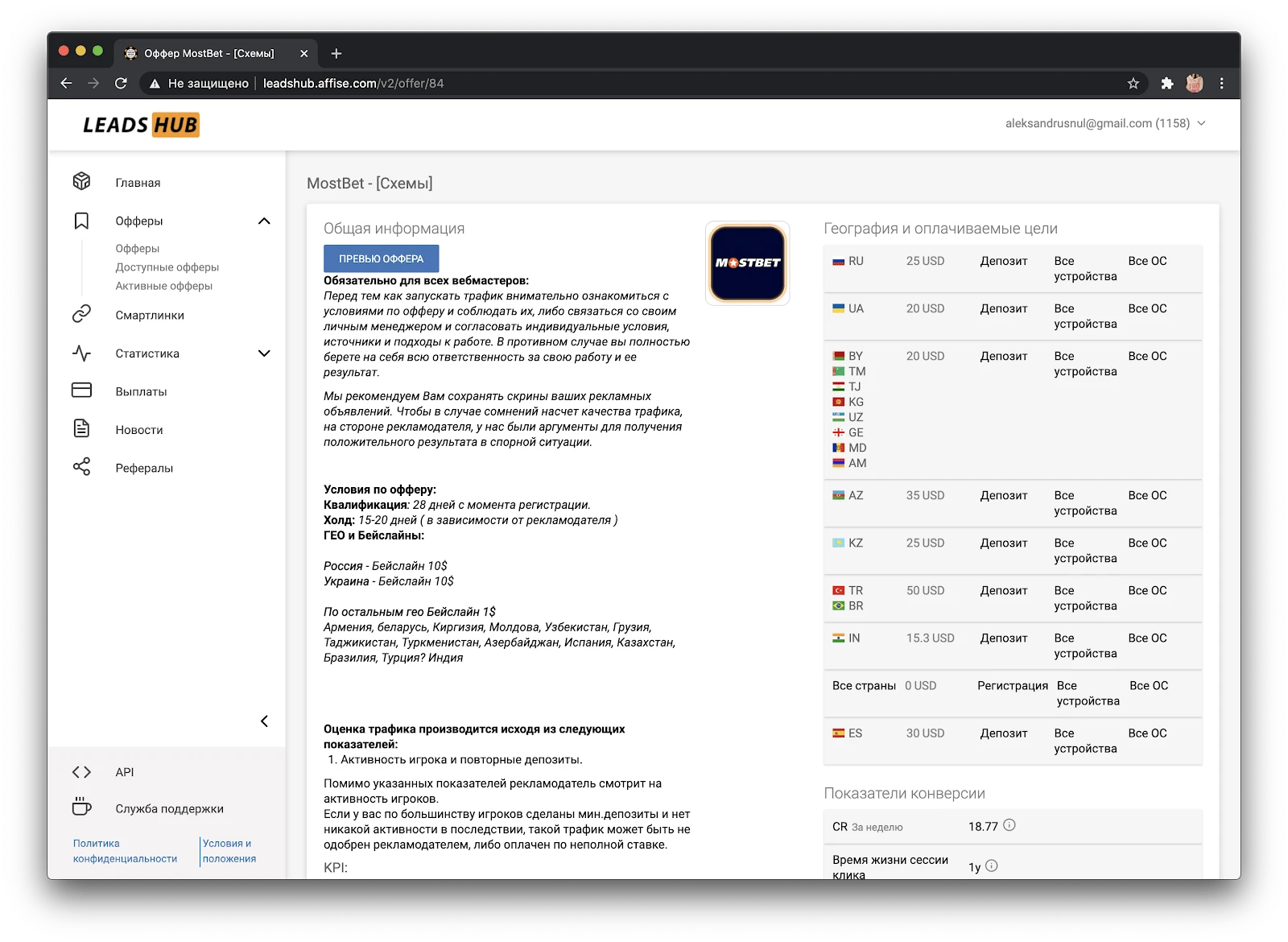Click the 20 USD payout for UA
Viewport: 1288px width, 942px height.
925,308
